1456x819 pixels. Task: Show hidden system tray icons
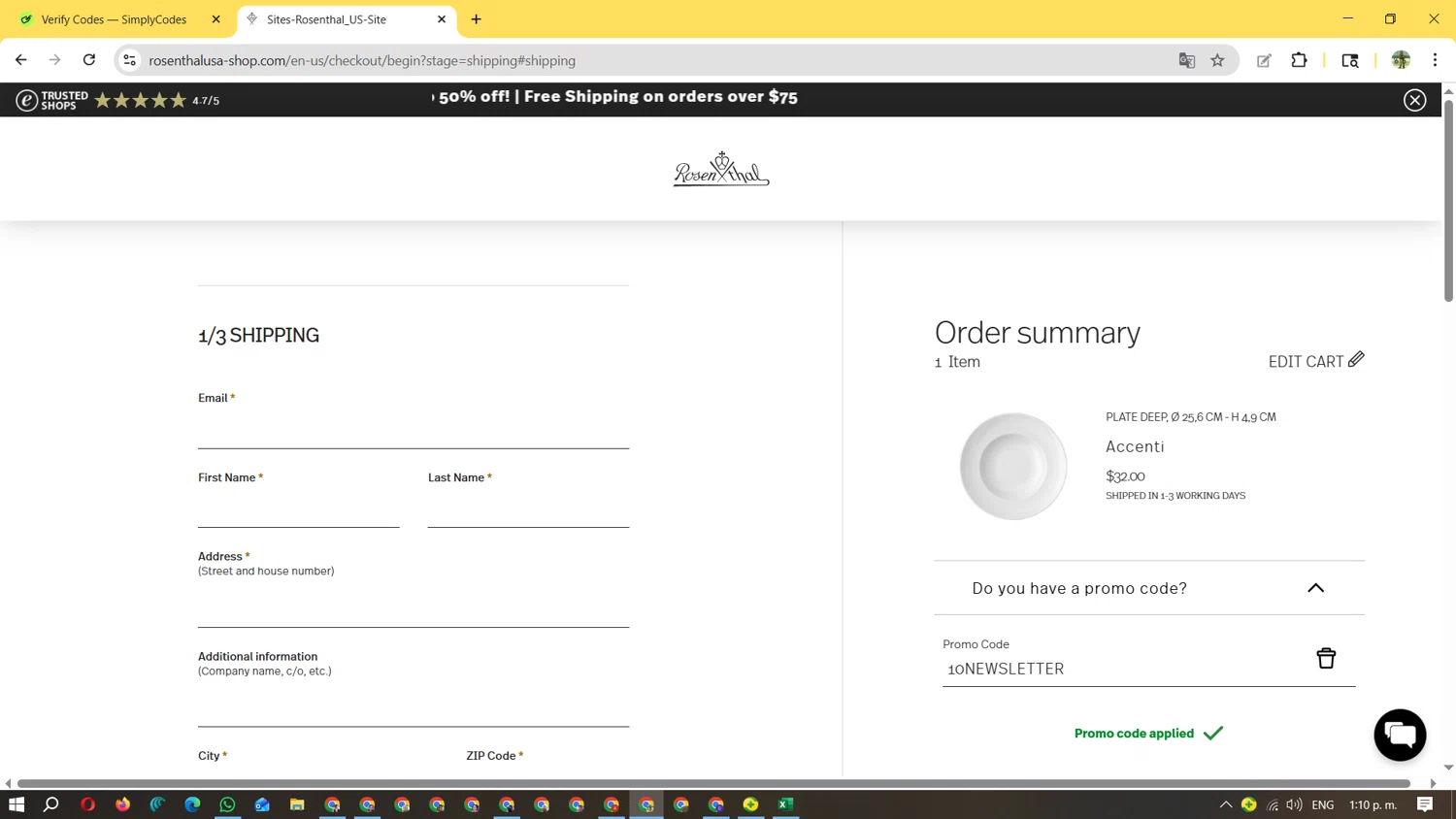coord(1226,804)
